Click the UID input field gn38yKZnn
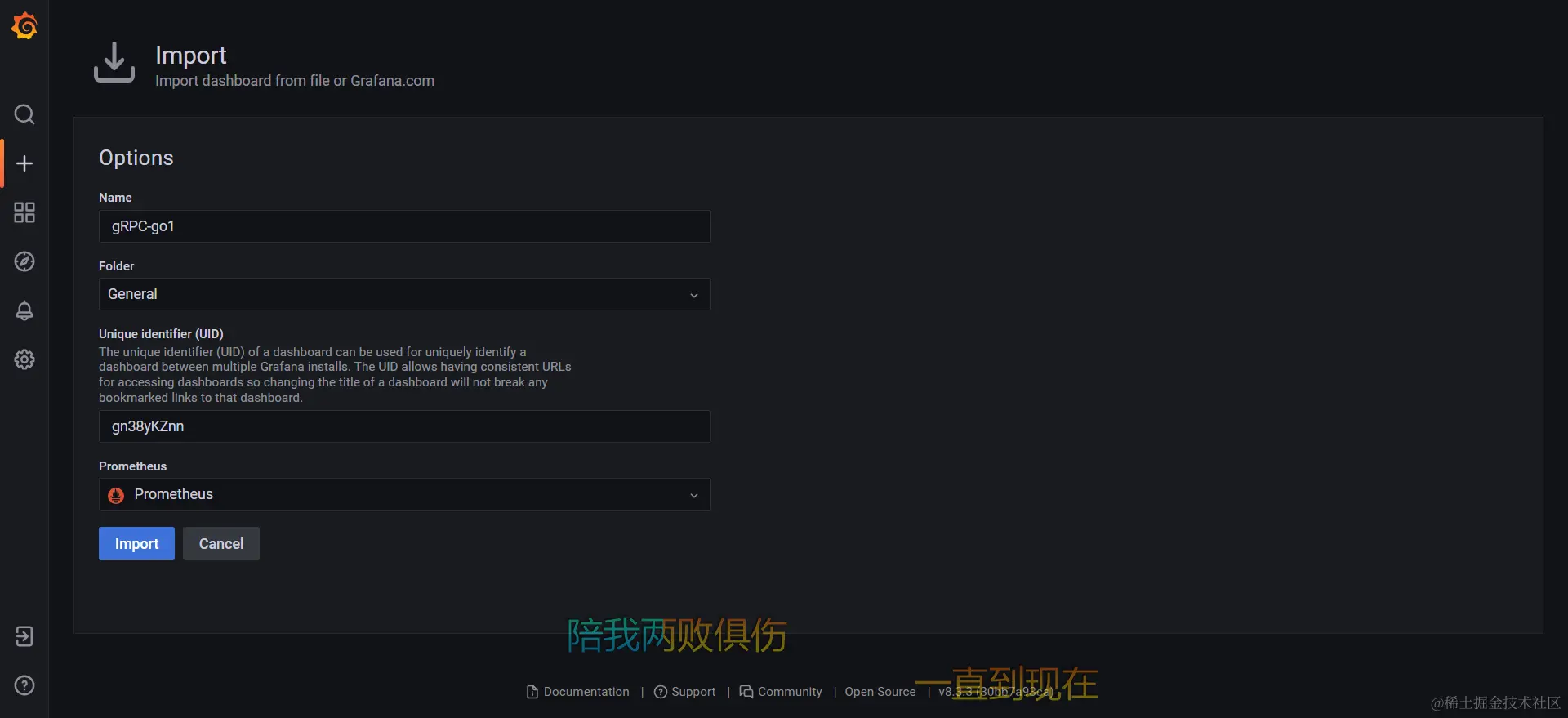The height and width of the screenshot is (718, 1568). [404, 426]
